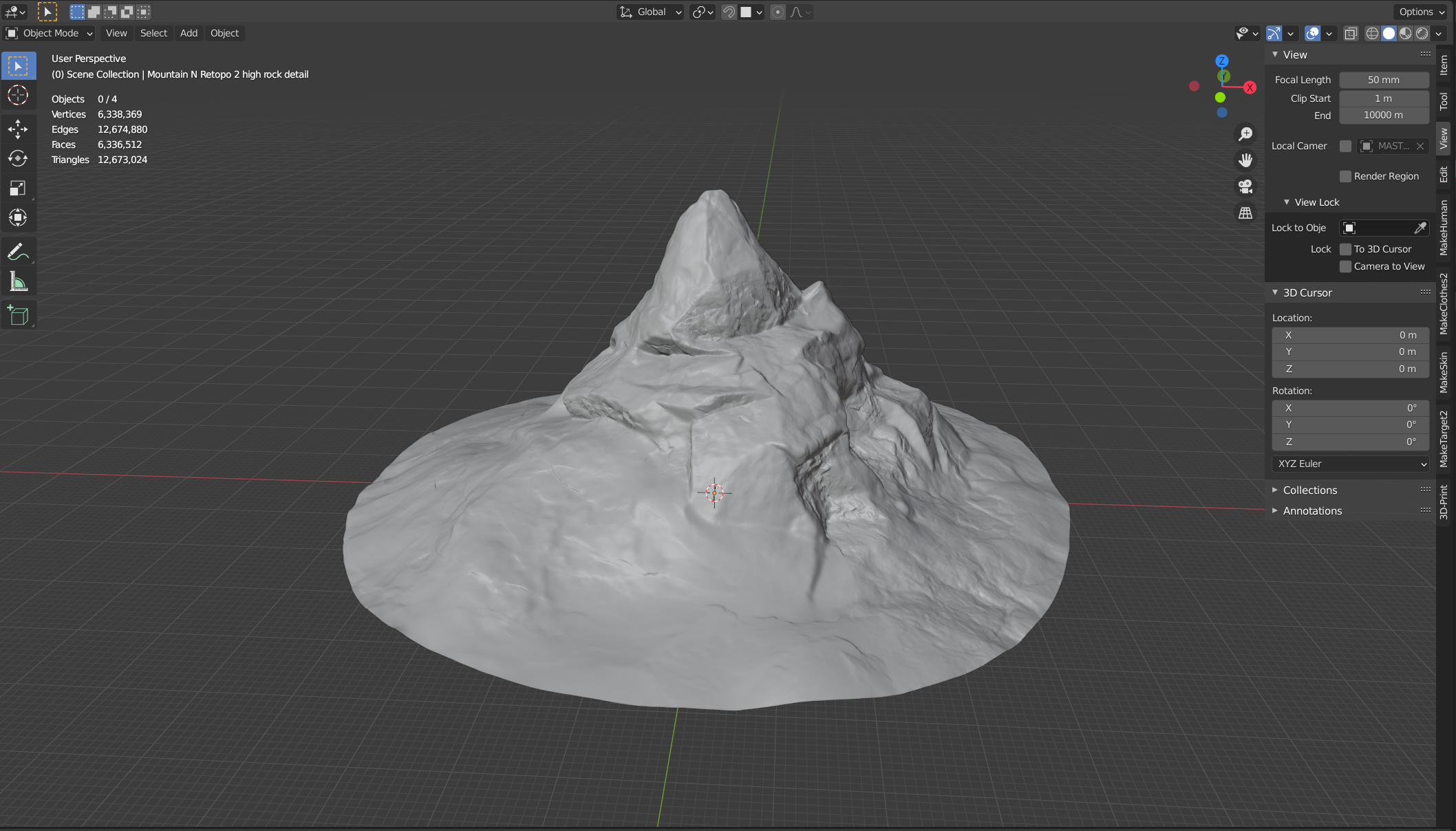Select the Scale tool
Viewport: 1456px width, 831px height.
[18, 188]
